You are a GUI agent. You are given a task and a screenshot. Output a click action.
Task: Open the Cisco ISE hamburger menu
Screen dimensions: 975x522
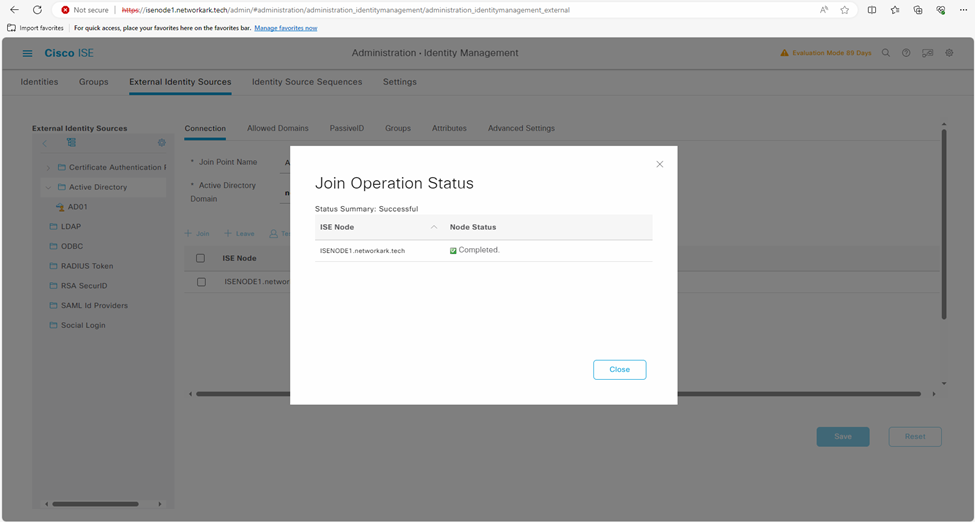[x=27, y=53]
